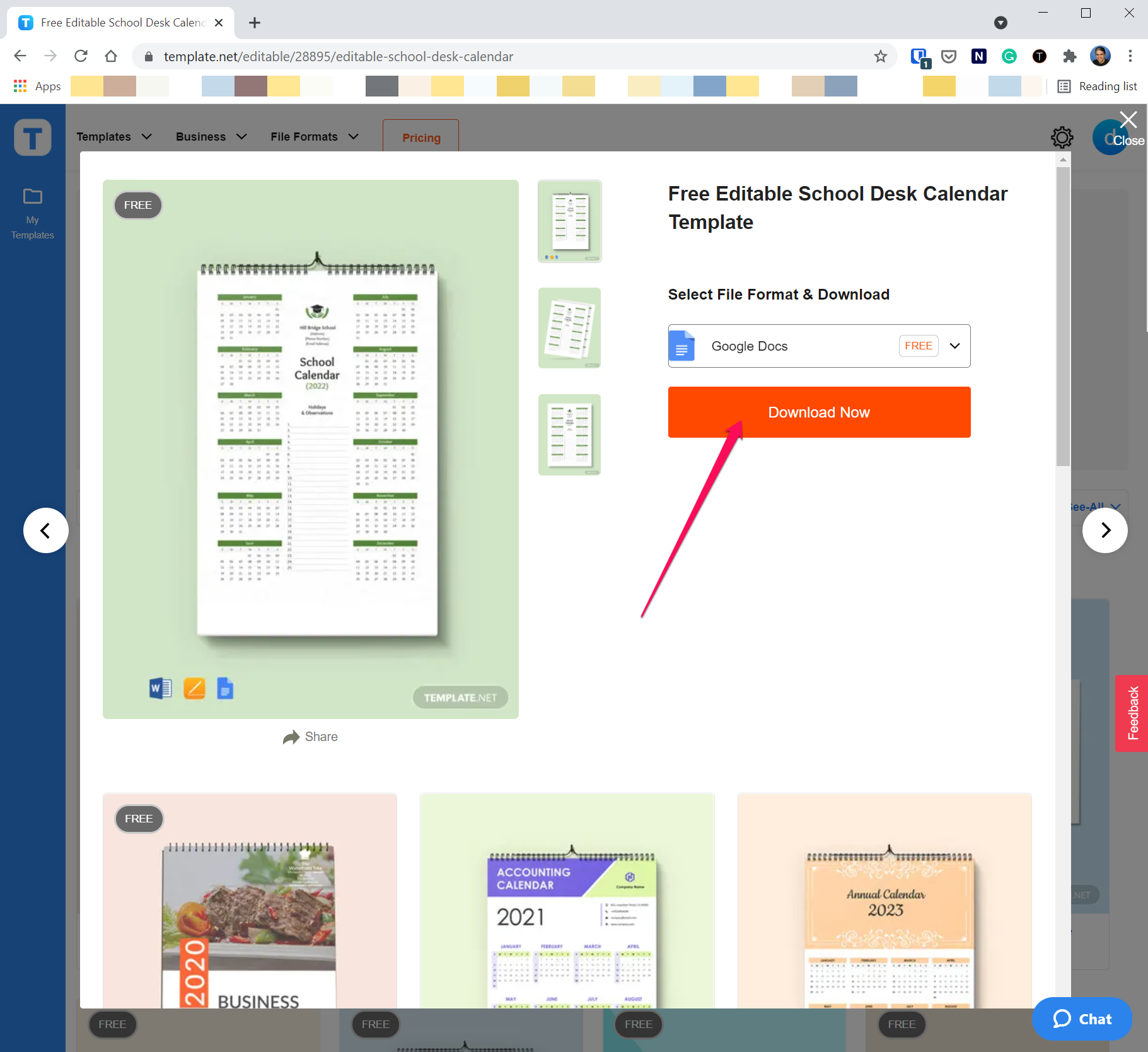
Task: Bookmark this page with the star
Action: click(x=881, y=56)
